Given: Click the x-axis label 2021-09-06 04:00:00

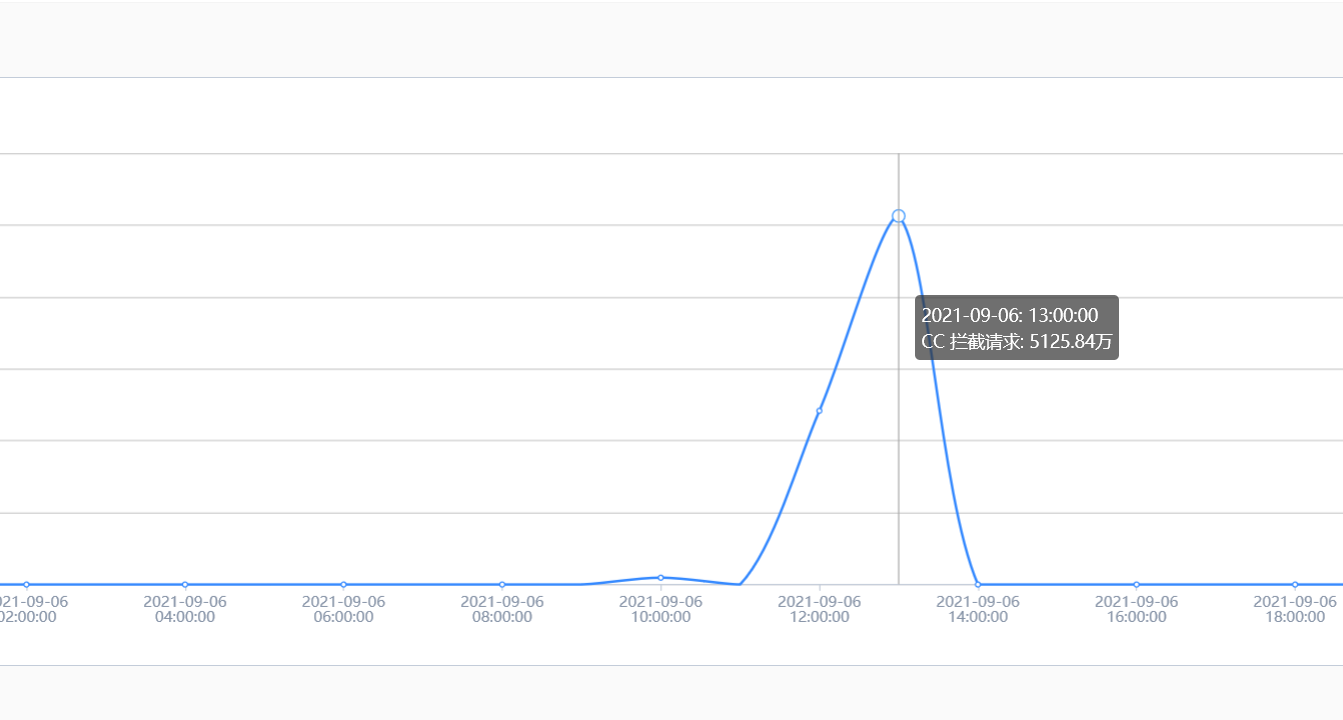Looking at the screenshot, I should tap(185, 609).
